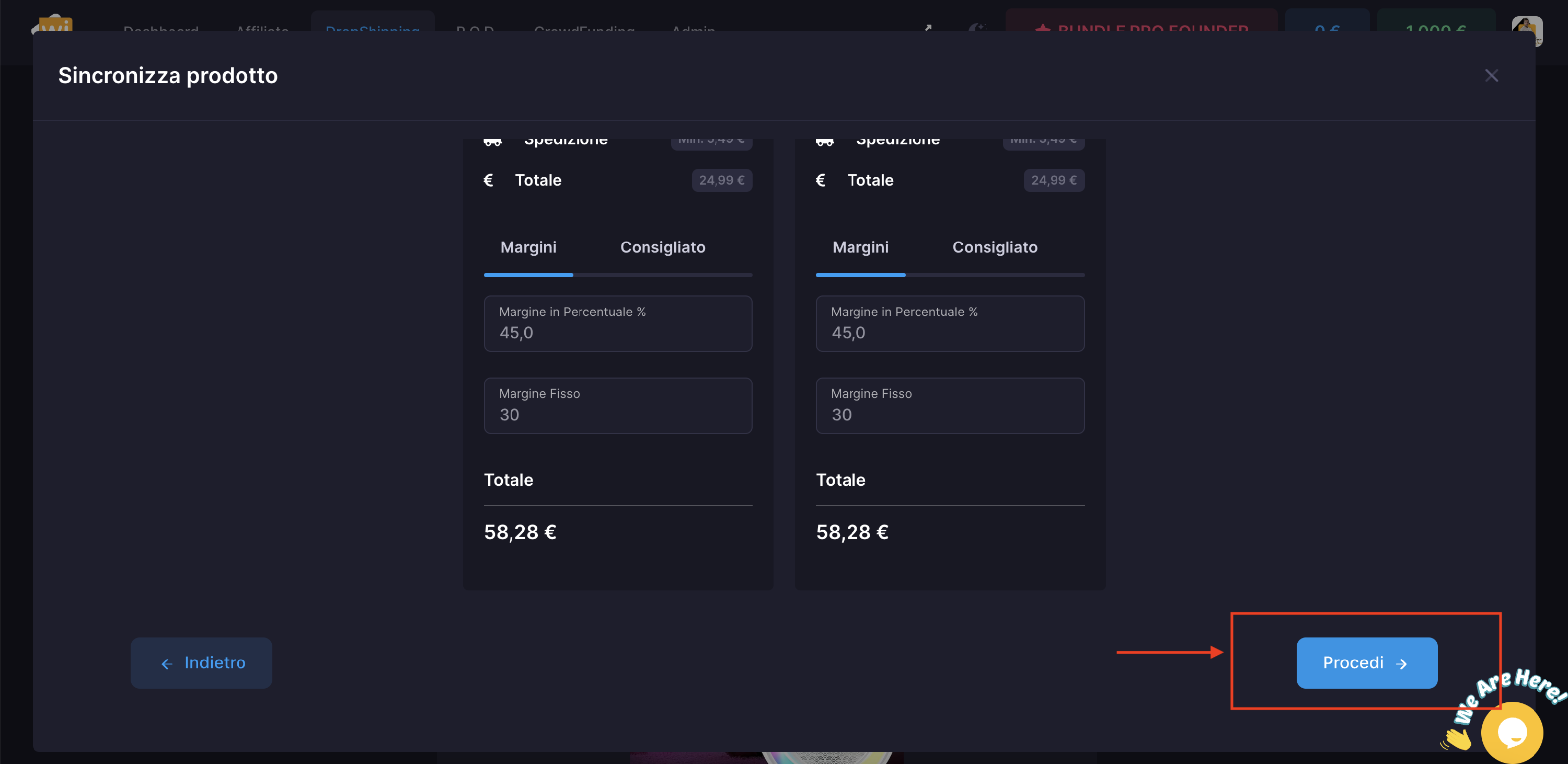Click the left 24,99 € total price badge
The height and width of the screenshot is (764, 1568).
tap(721, 180)
